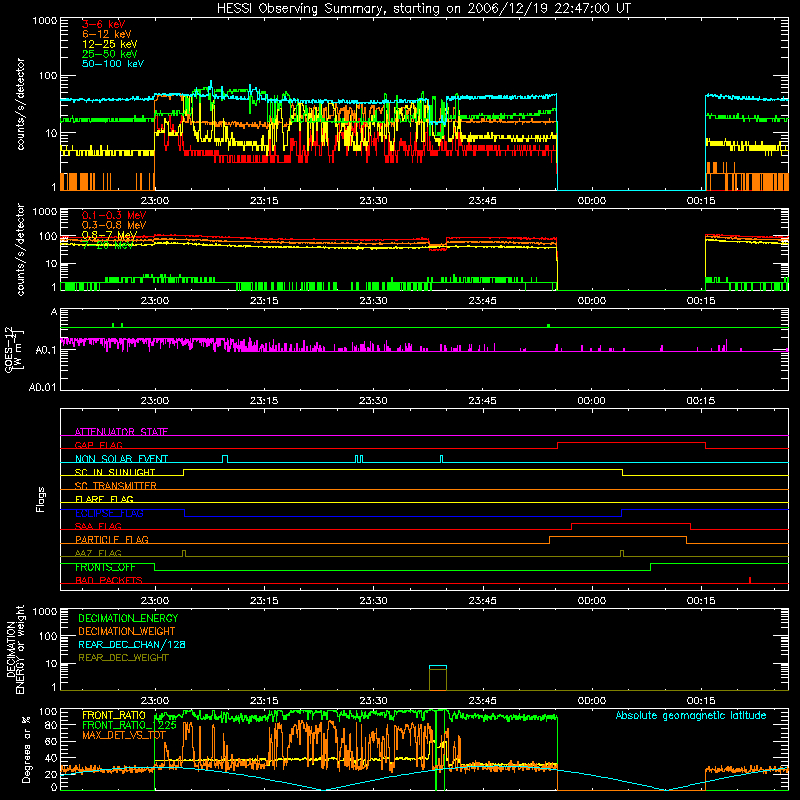The width and height of the screenshot is (800, 800).
Task: Click the REAR_DEC_WEIGHT legend label
Action: tap(123, 658)
